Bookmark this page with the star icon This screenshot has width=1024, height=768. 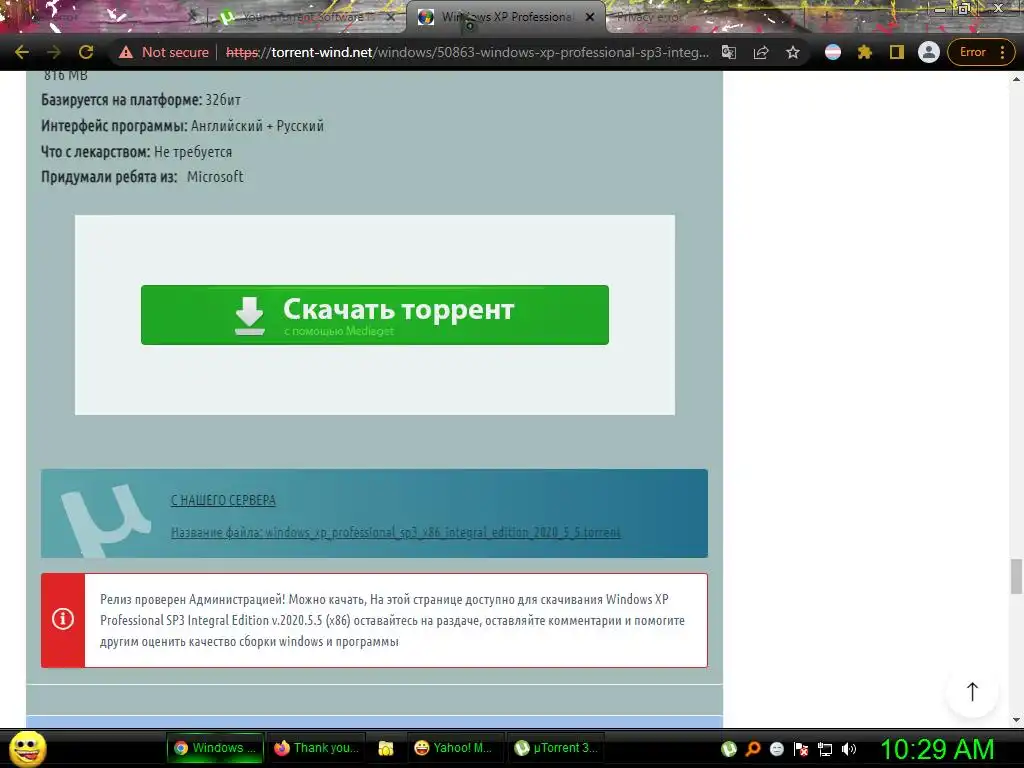(x=793, y=52)
